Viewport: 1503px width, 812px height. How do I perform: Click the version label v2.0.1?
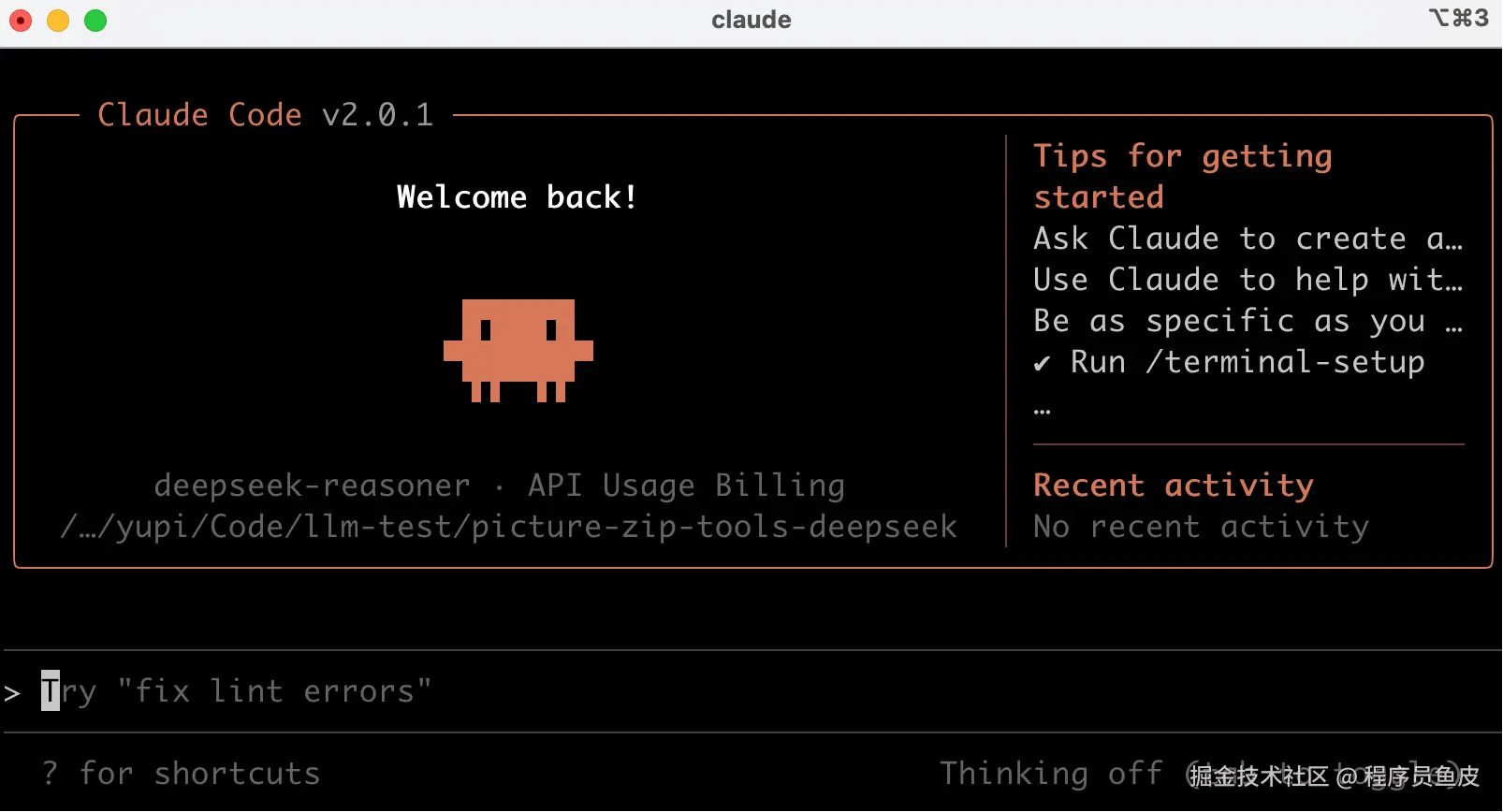[378, 115]
